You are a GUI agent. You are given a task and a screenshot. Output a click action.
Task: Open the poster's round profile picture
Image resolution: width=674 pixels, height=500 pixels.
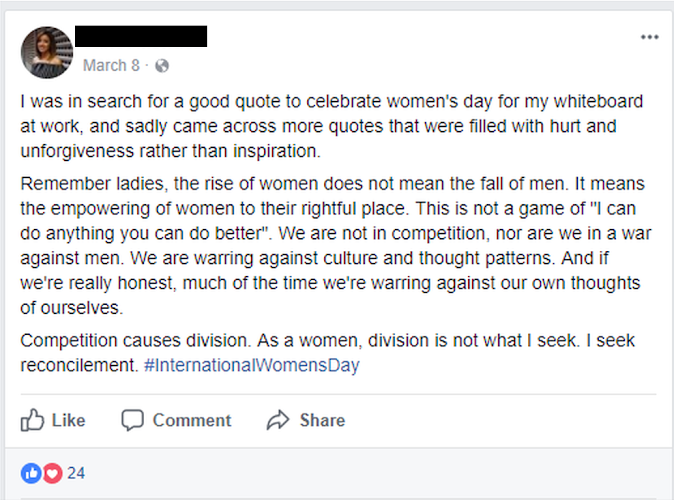pyautogui.click(x=47, y=52)
